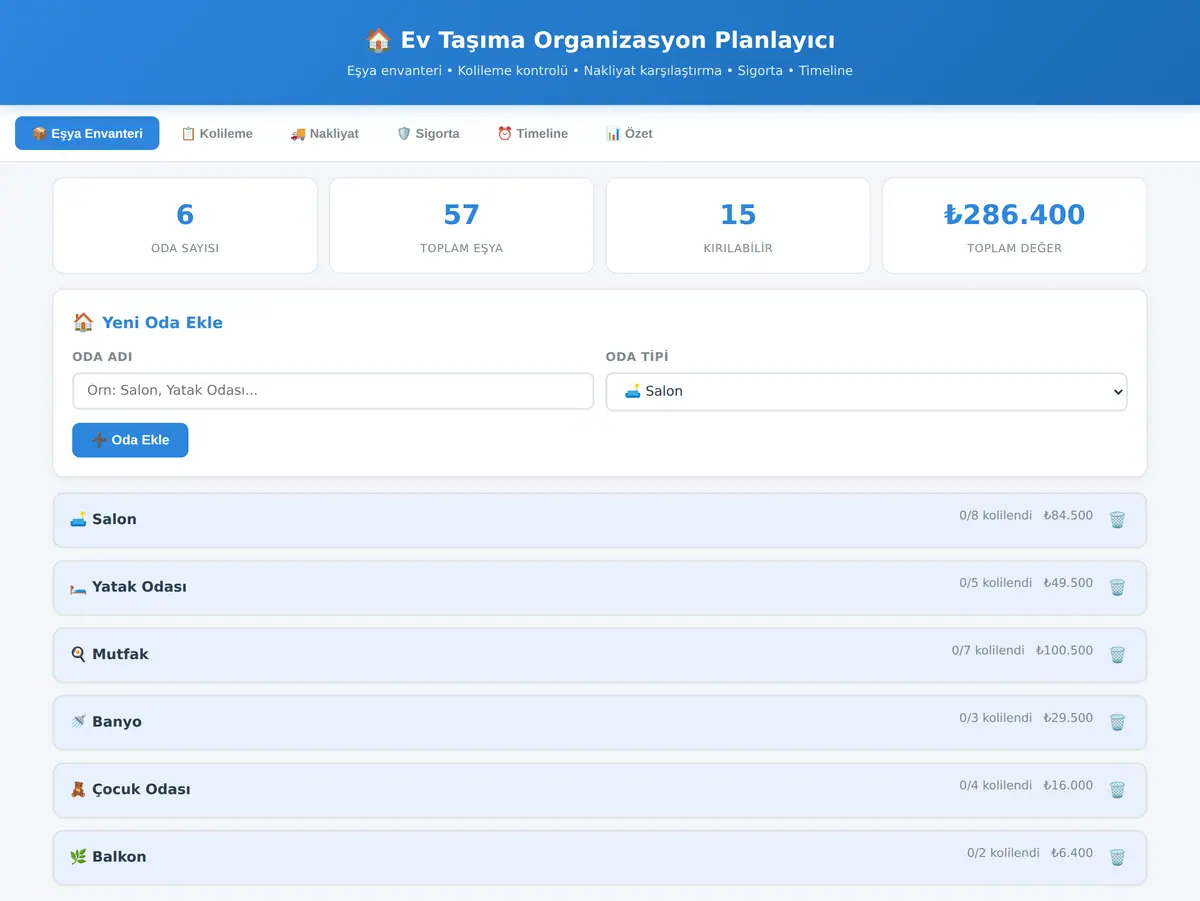1200x901 pixels.
Task: Expand the Balkon room section
Action: (600, 857)
